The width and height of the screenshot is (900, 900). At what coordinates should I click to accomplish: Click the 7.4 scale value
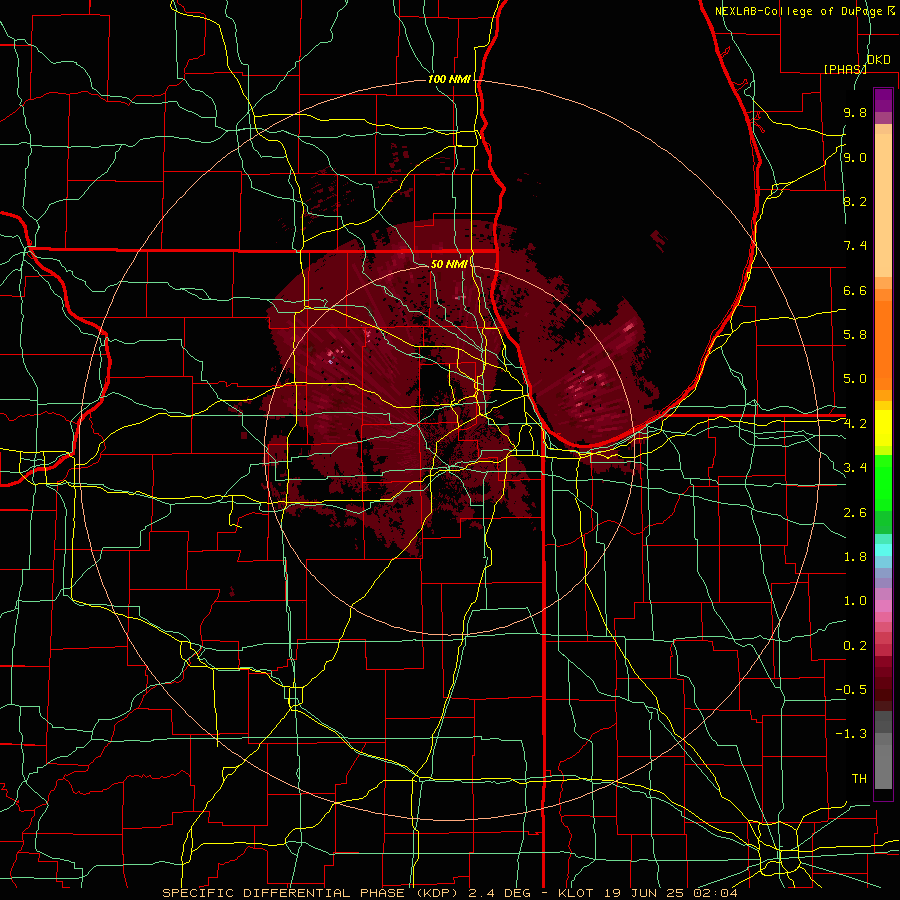click(x=855, y=246)
